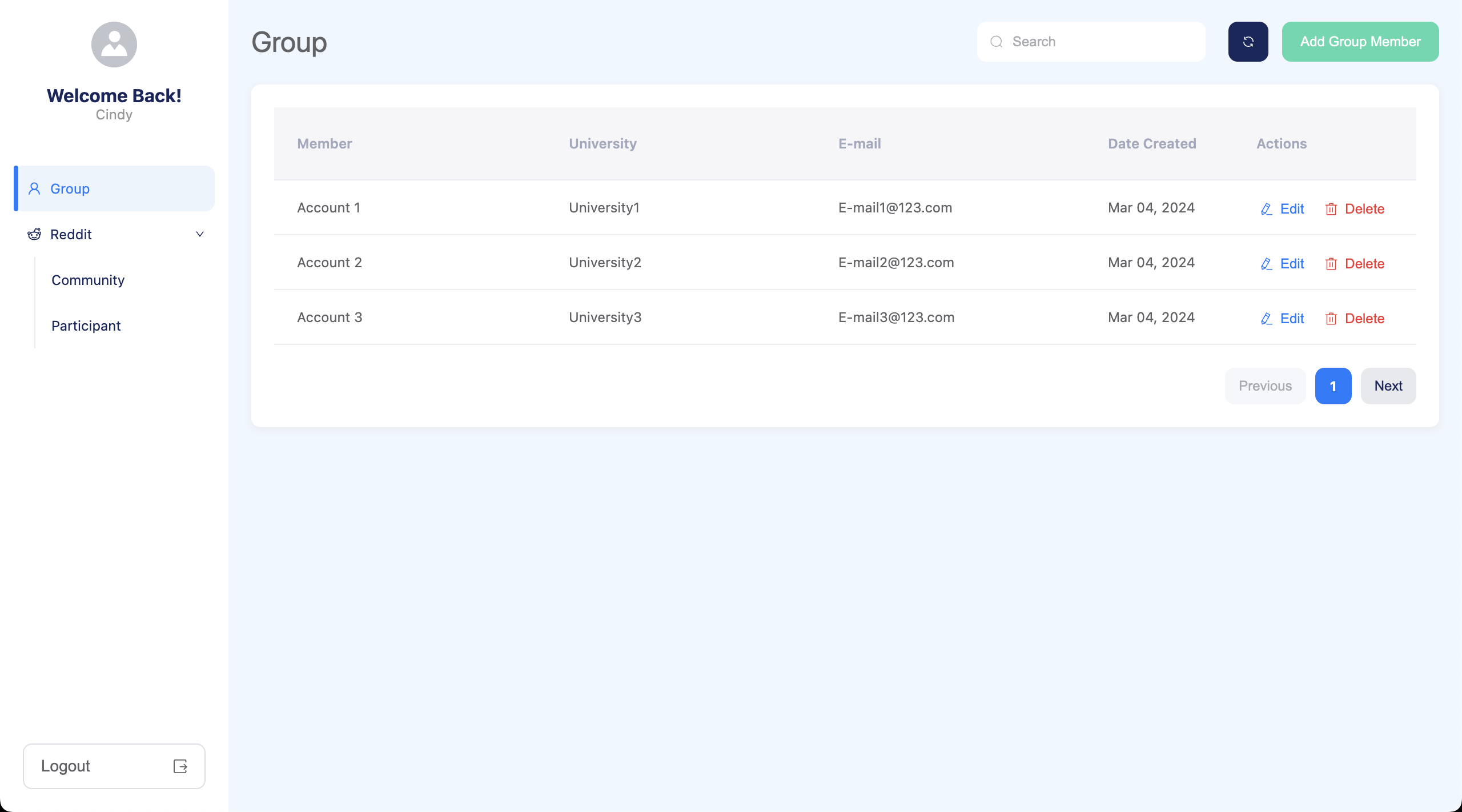Click pencil icon for Account 1
The image size is (1462, 812).
[x=1266, y=209]
